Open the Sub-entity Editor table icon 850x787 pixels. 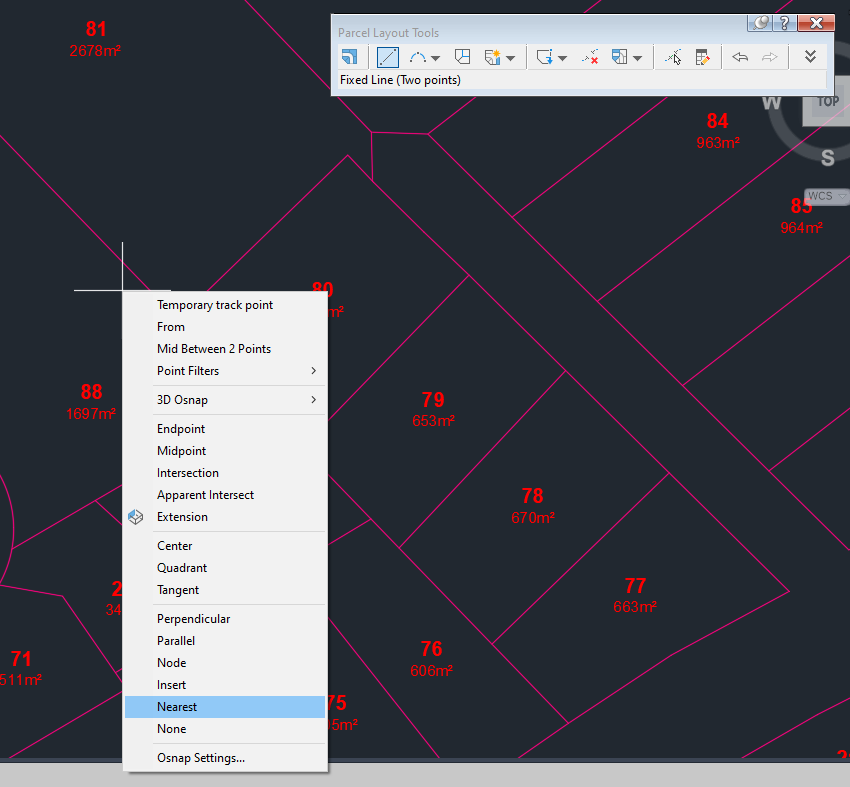click(703, 57)
